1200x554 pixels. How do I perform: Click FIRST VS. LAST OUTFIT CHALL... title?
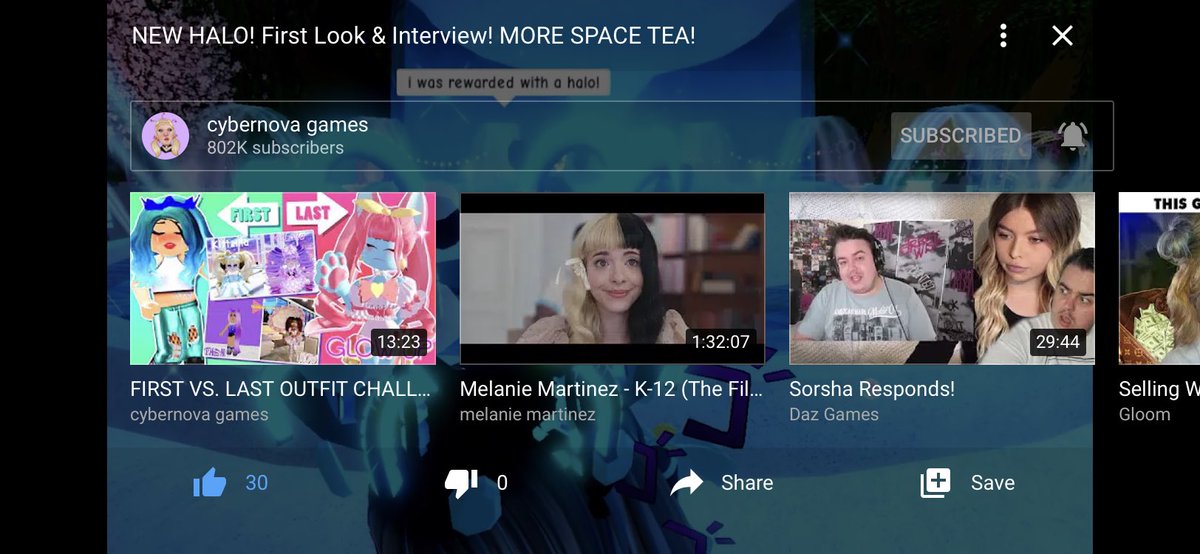point(281,389)
